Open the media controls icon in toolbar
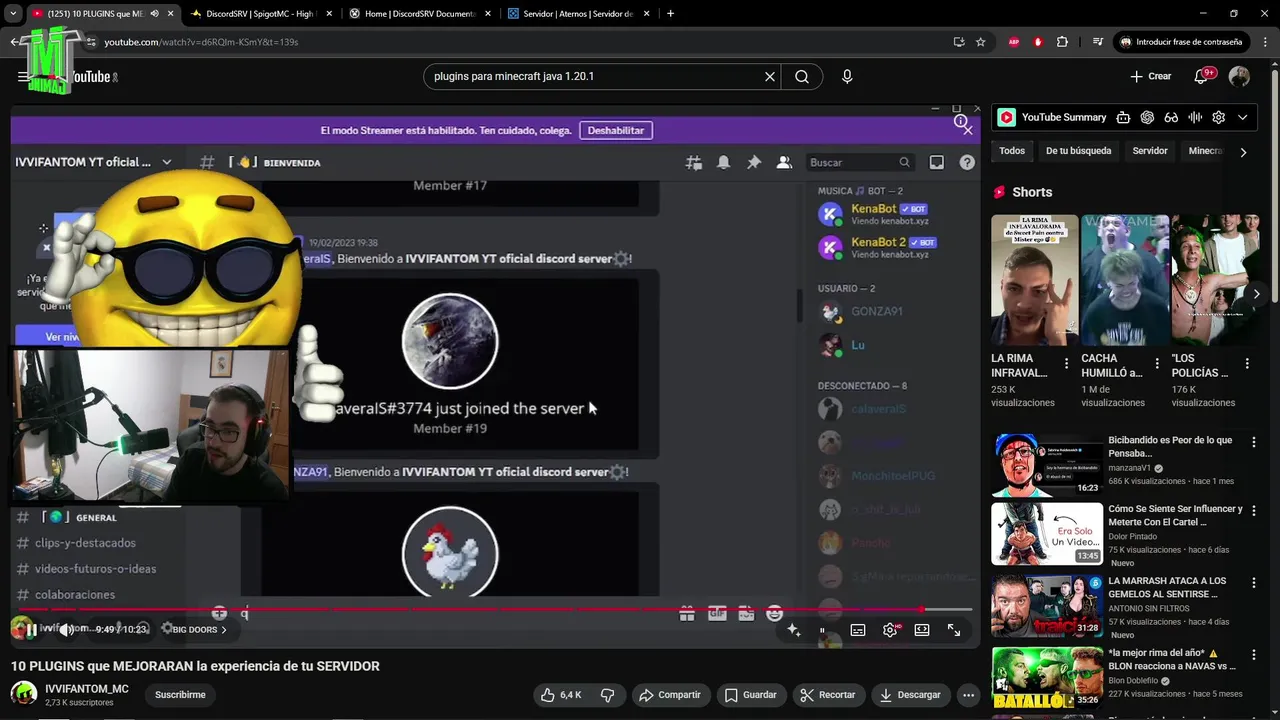The width and height of the screenshot is (1280, 720). tap(1098, 42)
